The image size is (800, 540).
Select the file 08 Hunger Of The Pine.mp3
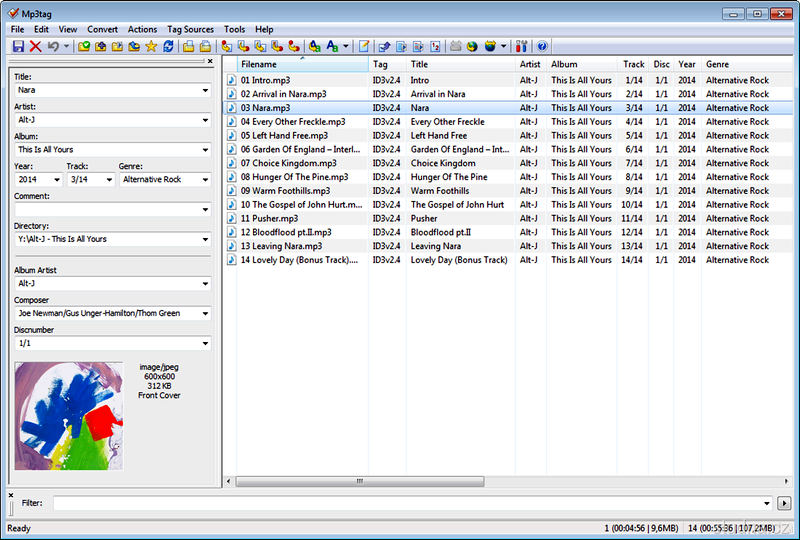tap(294, 177)
